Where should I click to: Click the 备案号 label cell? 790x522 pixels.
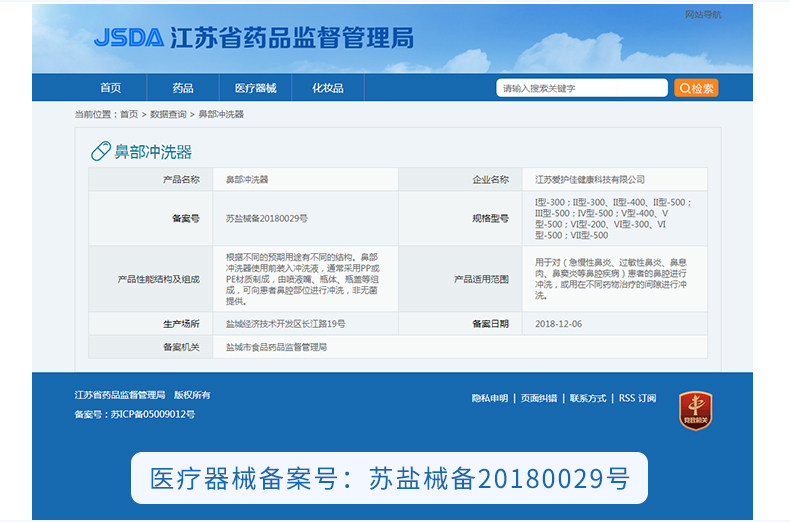(151, 218)
